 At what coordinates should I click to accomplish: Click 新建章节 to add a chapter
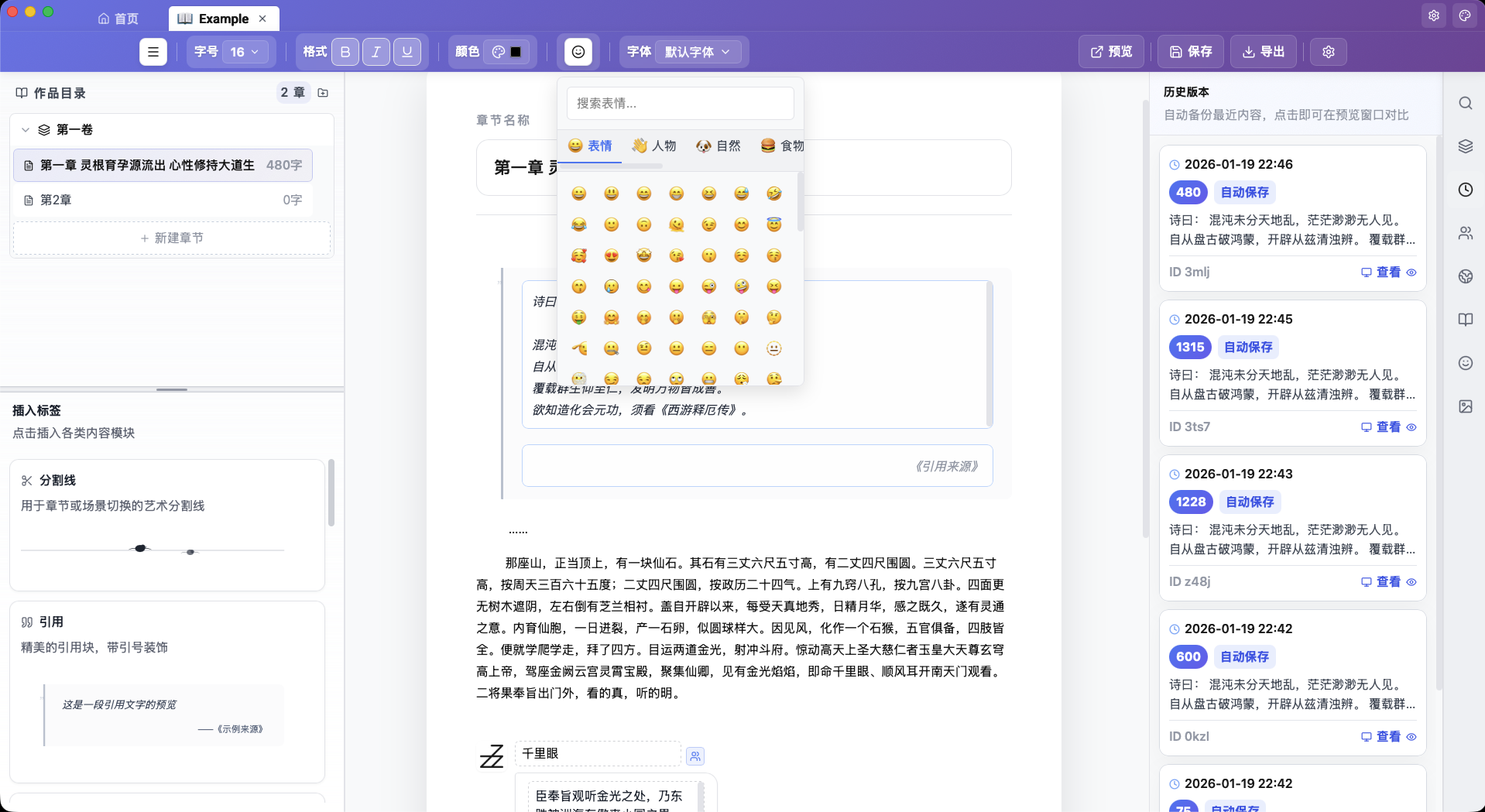[x=172, y=238]
